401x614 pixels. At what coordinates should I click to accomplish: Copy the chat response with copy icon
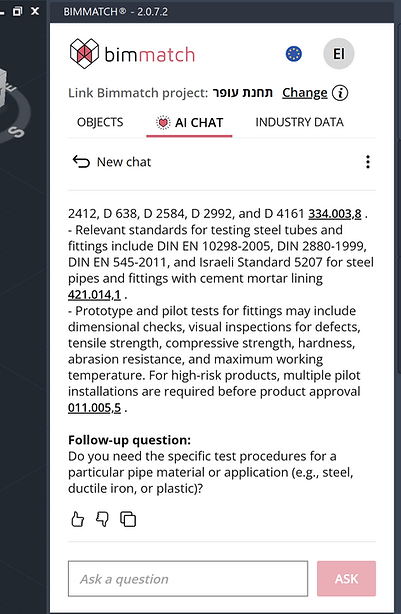click(128, 519)
